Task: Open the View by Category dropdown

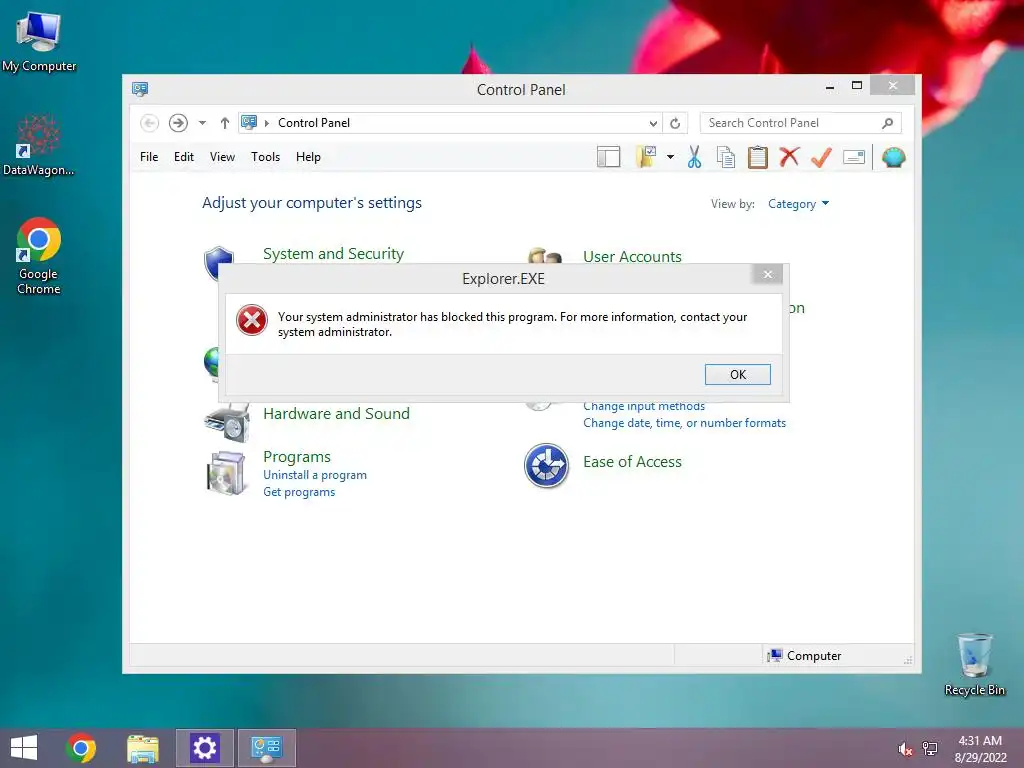Action: (x=798, y=204)
